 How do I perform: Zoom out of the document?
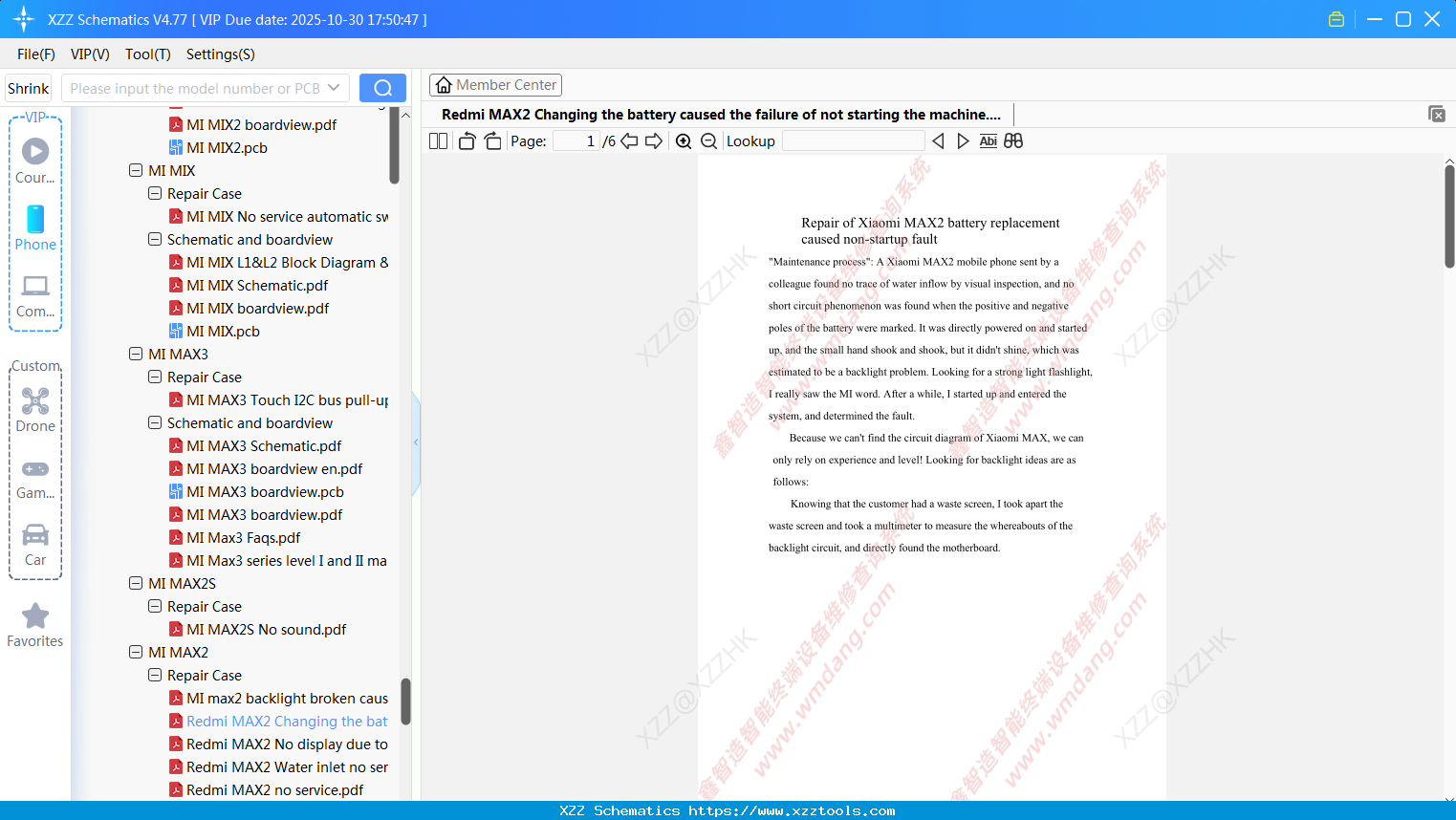(x=708, y=140)
